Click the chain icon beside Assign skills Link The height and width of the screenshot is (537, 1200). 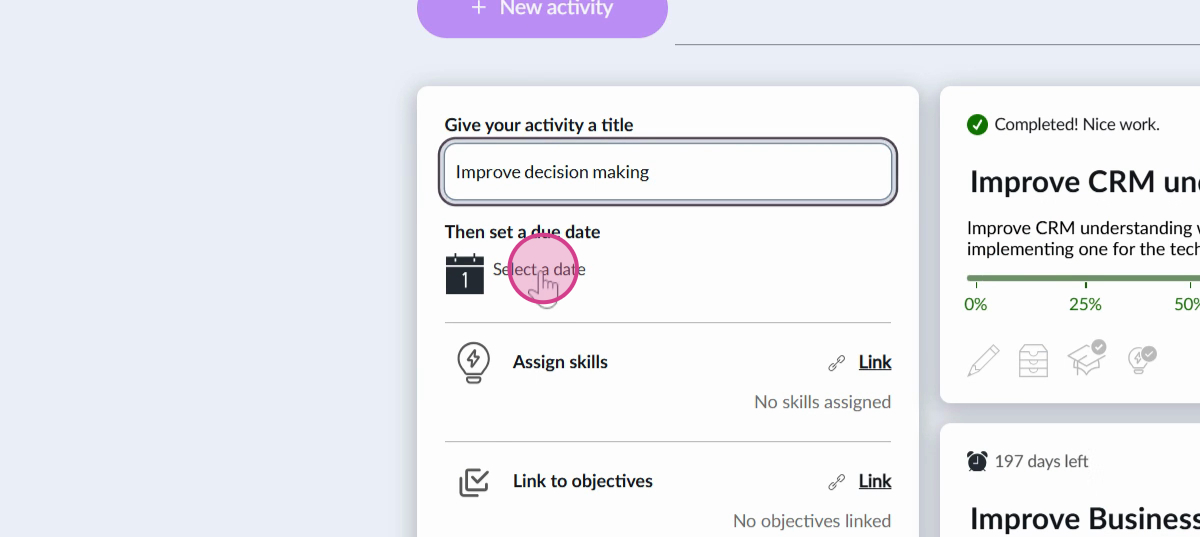point(837,363)
